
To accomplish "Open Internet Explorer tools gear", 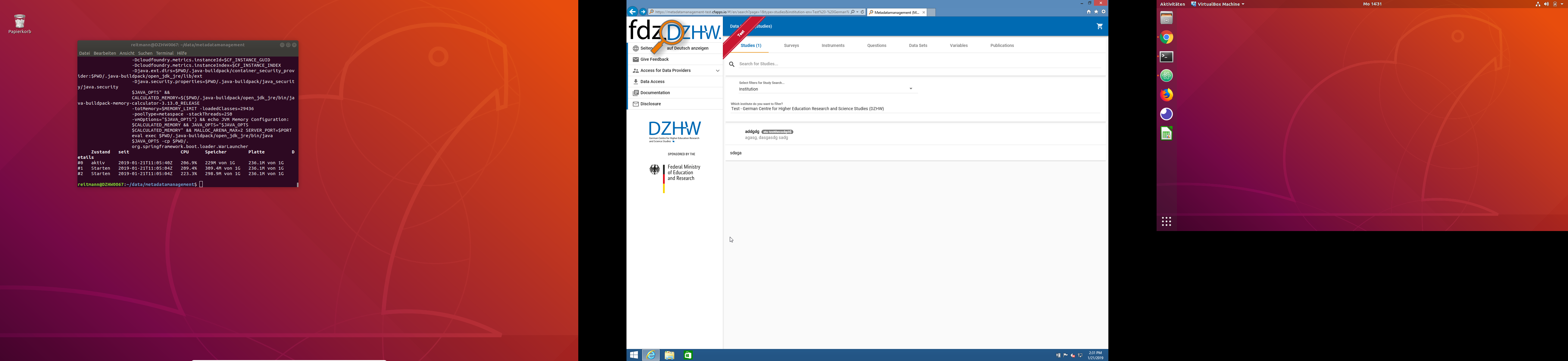I will 1104,11.
